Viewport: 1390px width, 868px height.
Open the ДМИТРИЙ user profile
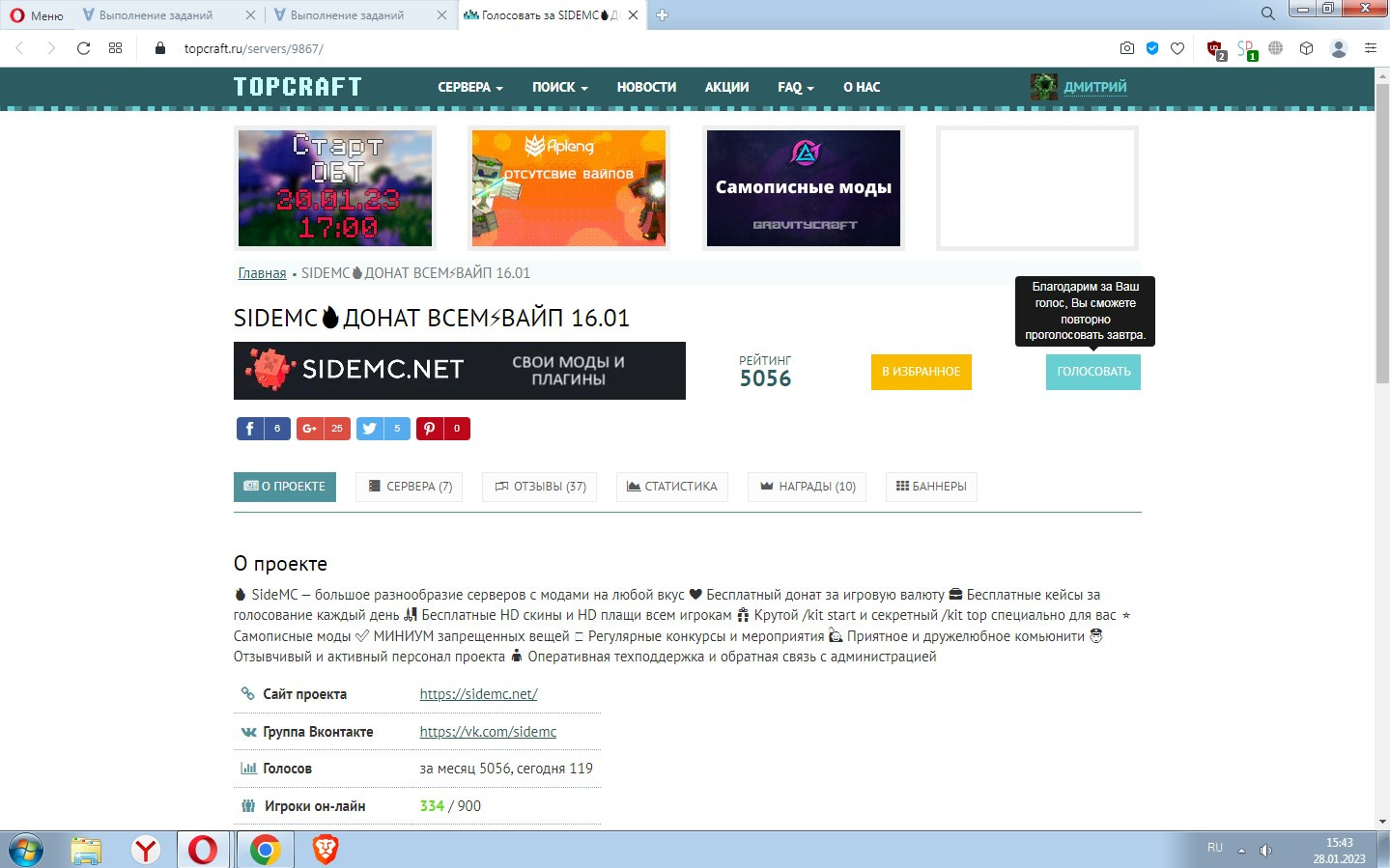[x=1095, y=87]
